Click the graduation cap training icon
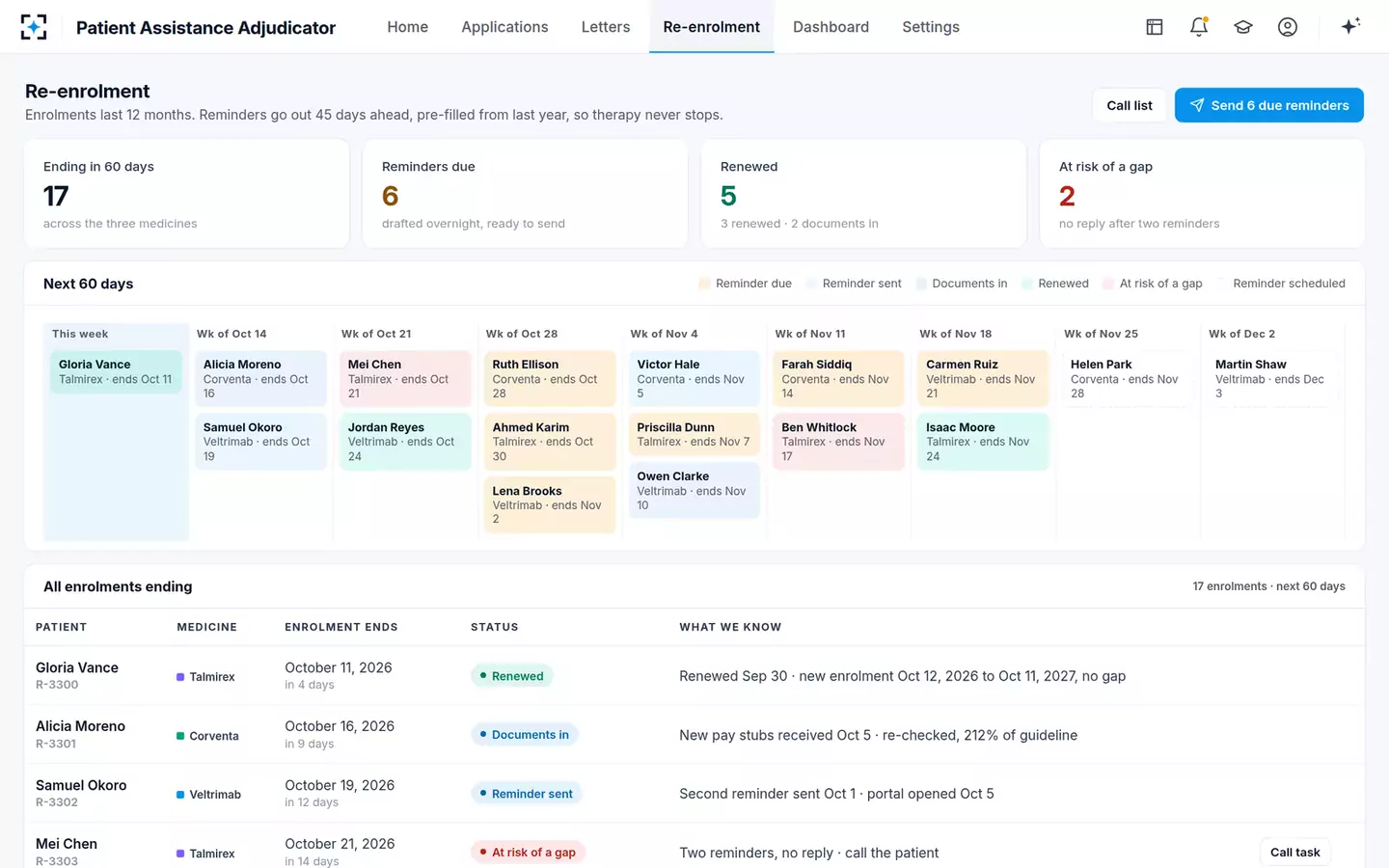 point(1243,27)
